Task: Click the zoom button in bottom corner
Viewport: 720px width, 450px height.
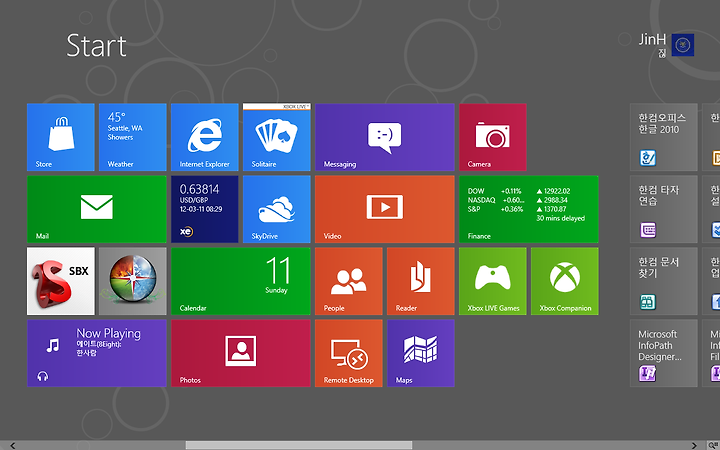Action: coord(713,445)
